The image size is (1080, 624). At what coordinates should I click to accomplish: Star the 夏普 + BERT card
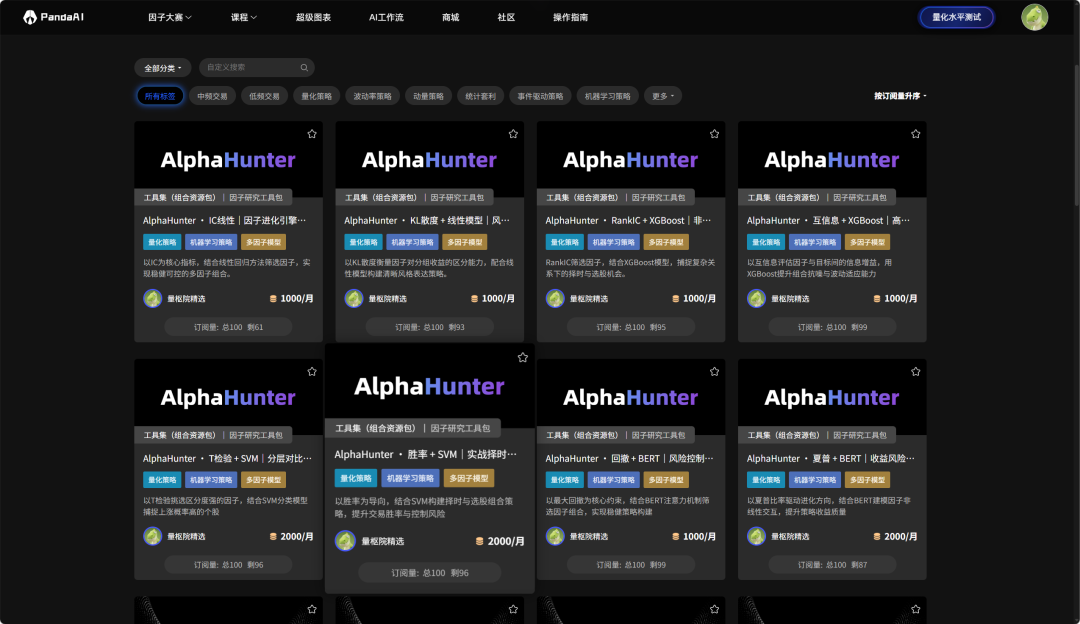pyautogui.click(x=915, y=371)
